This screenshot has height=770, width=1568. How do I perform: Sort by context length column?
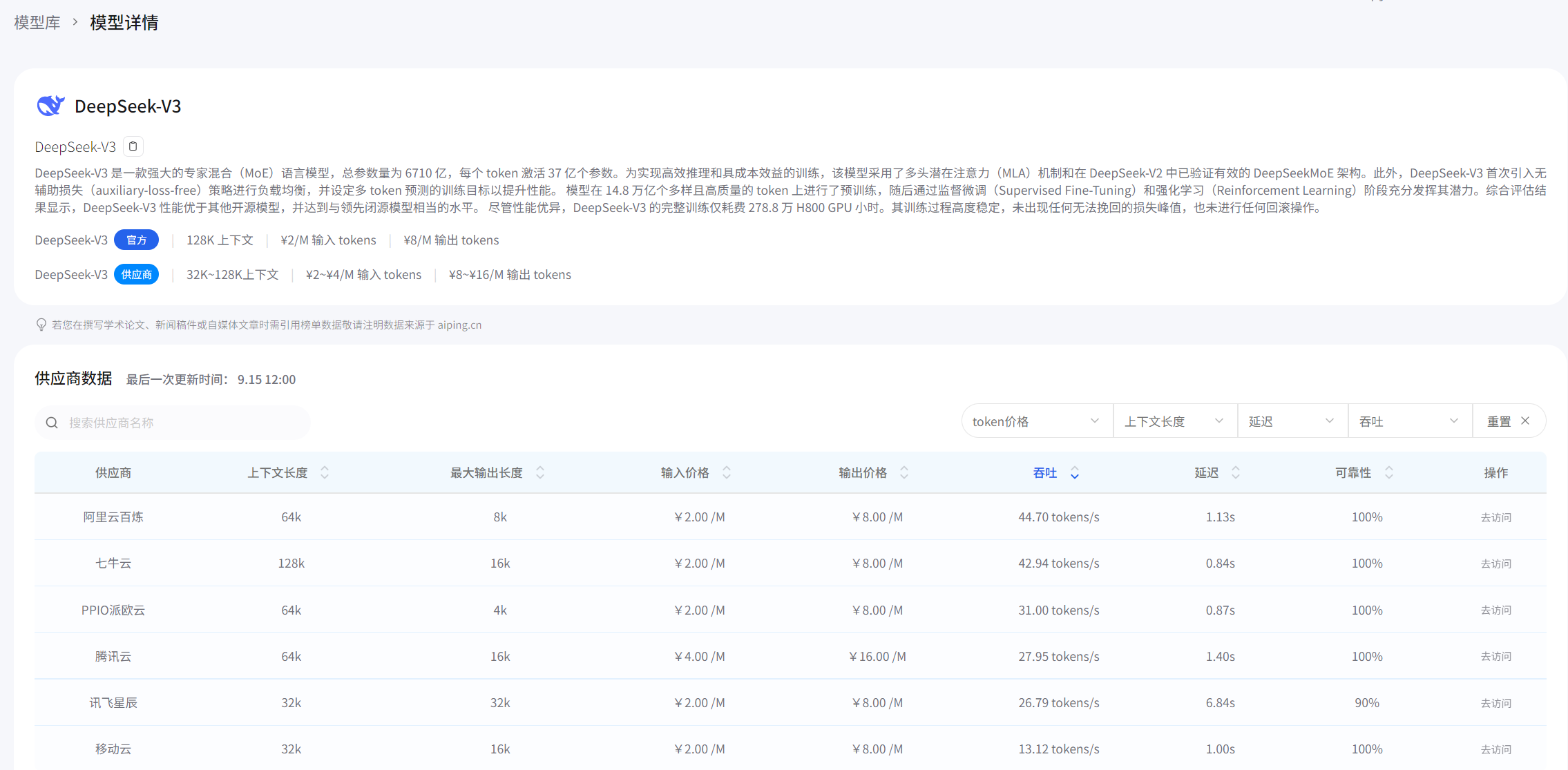point(325,472)
